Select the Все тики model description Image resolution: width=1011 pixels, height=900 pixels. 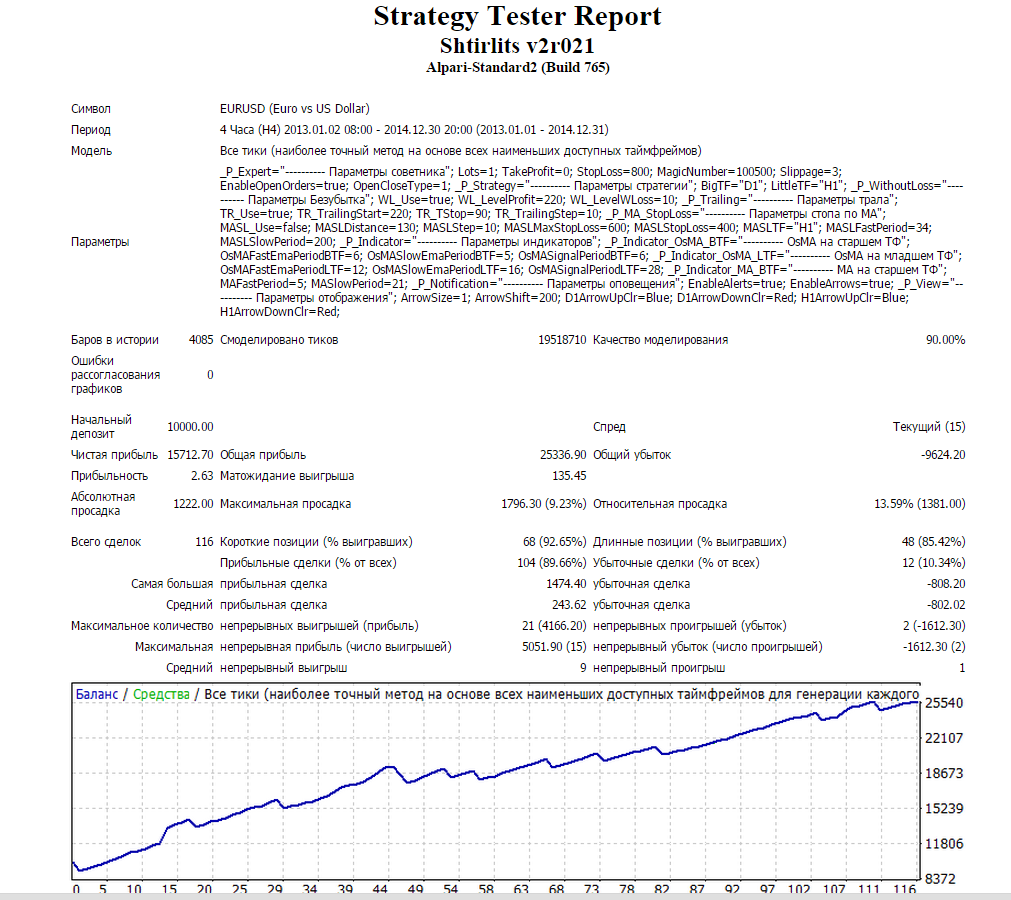pyautogui.click(x=460, y=151)
